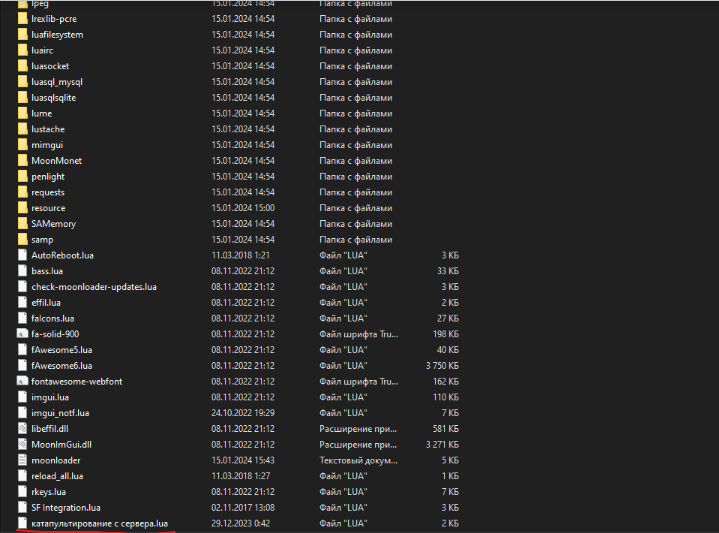Click the fontawesome-webfont font icon
The height and width of the screenshot is (533, 719).
[x=22, y=381]
